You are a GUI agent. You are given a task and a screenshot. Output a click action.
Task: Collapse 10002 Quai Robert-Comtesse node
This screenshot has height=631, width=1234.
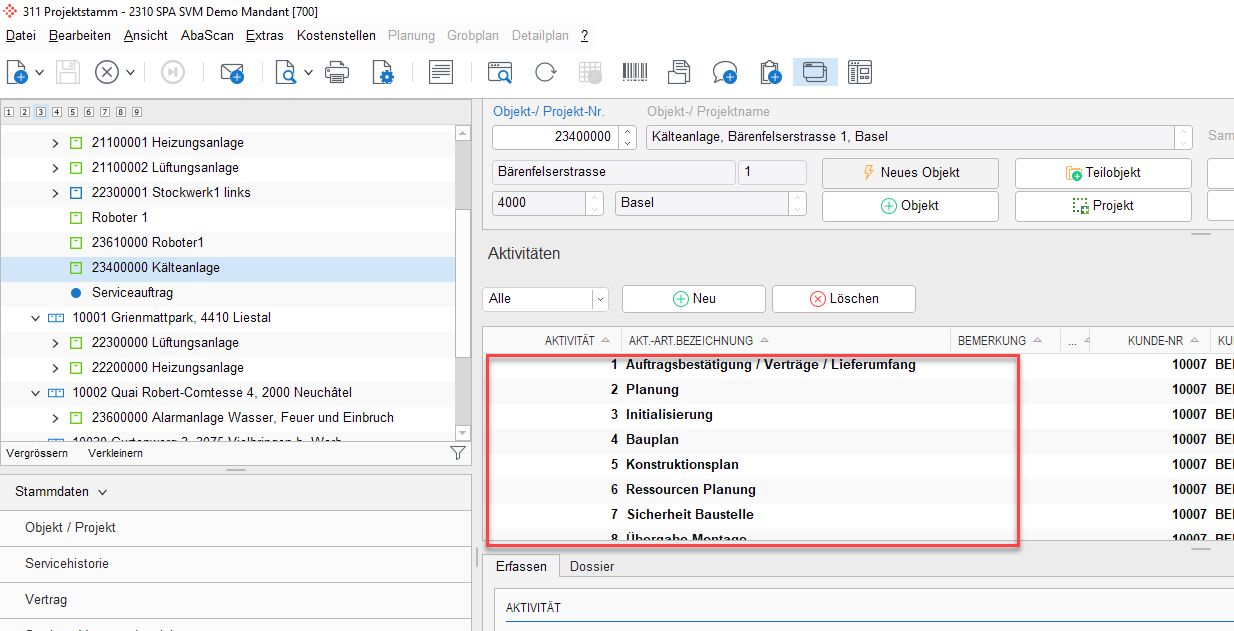35,393
